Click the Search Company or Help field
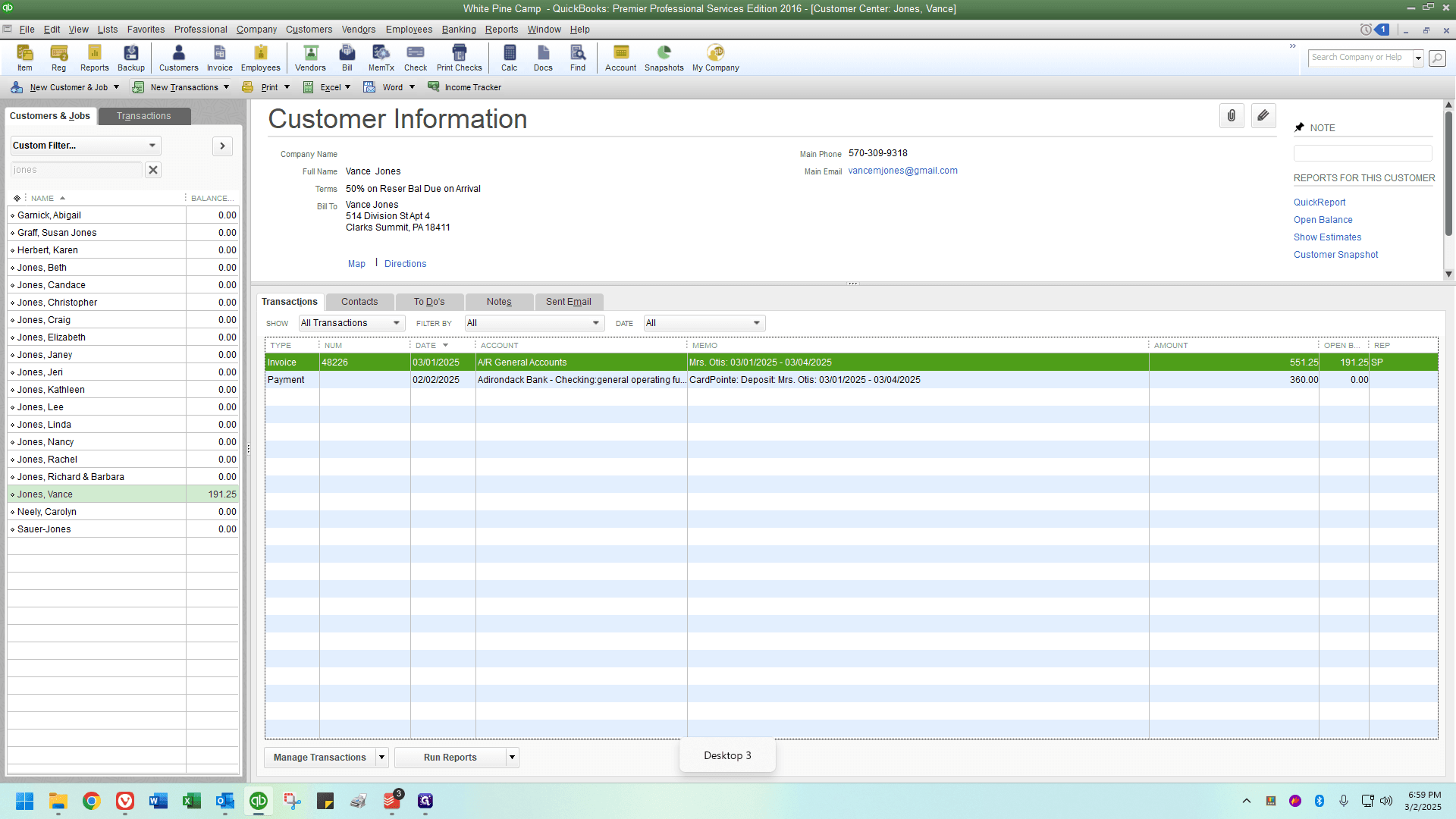 point(1360,58)
